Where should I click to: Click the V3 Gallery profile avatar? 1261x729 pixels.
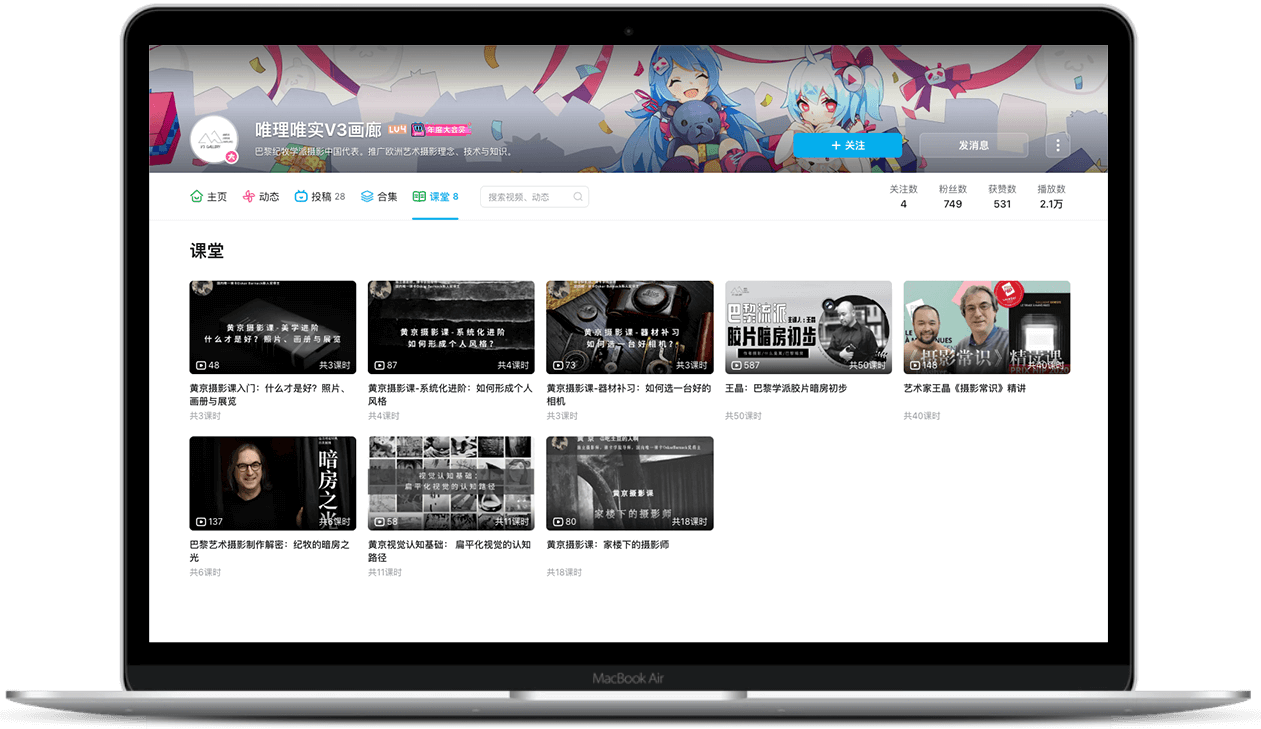pyautogui.click(x=213, y=139)
